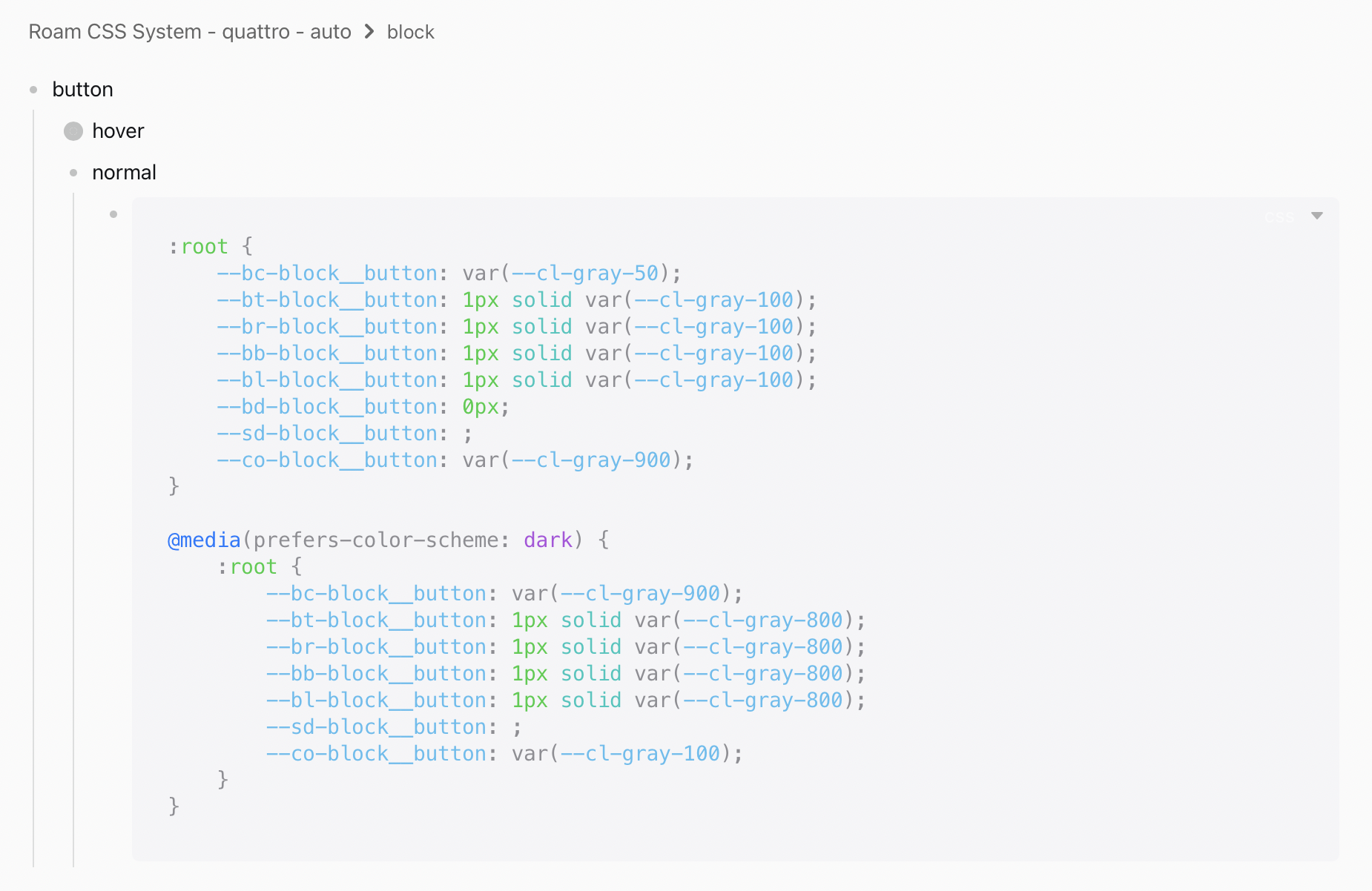Viewport: 1372px width, 891px height.
Task: Click the @media keyword in the code
Action: (204, 540)
